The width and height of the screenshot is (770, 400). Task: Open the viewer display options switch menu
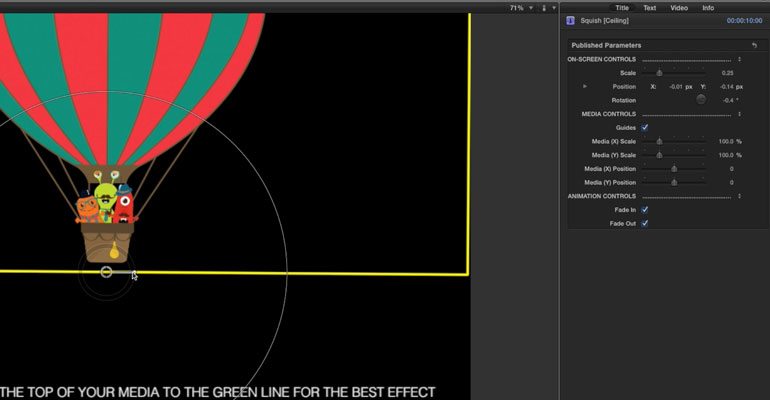pyautogui.click(x=549, y=8)
